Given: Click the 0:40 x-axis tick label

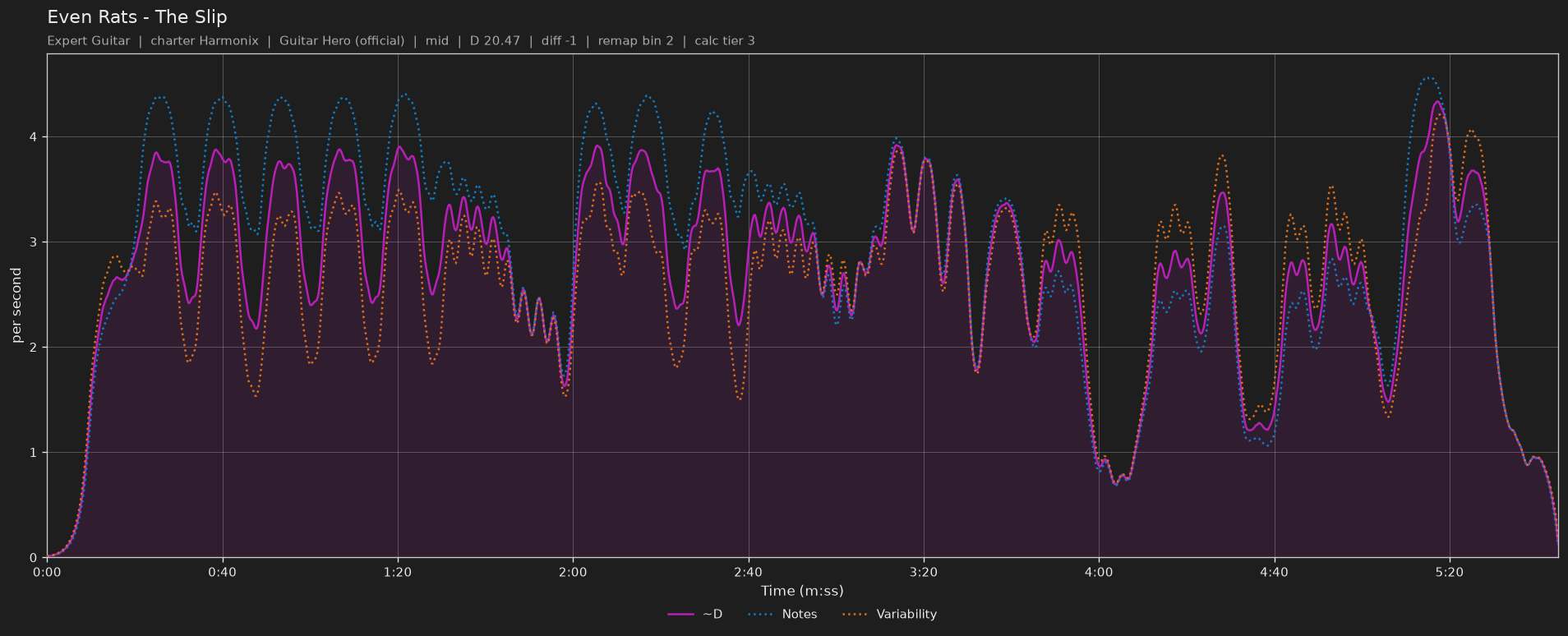Looking at the screenshot, I should coord(222,572).
